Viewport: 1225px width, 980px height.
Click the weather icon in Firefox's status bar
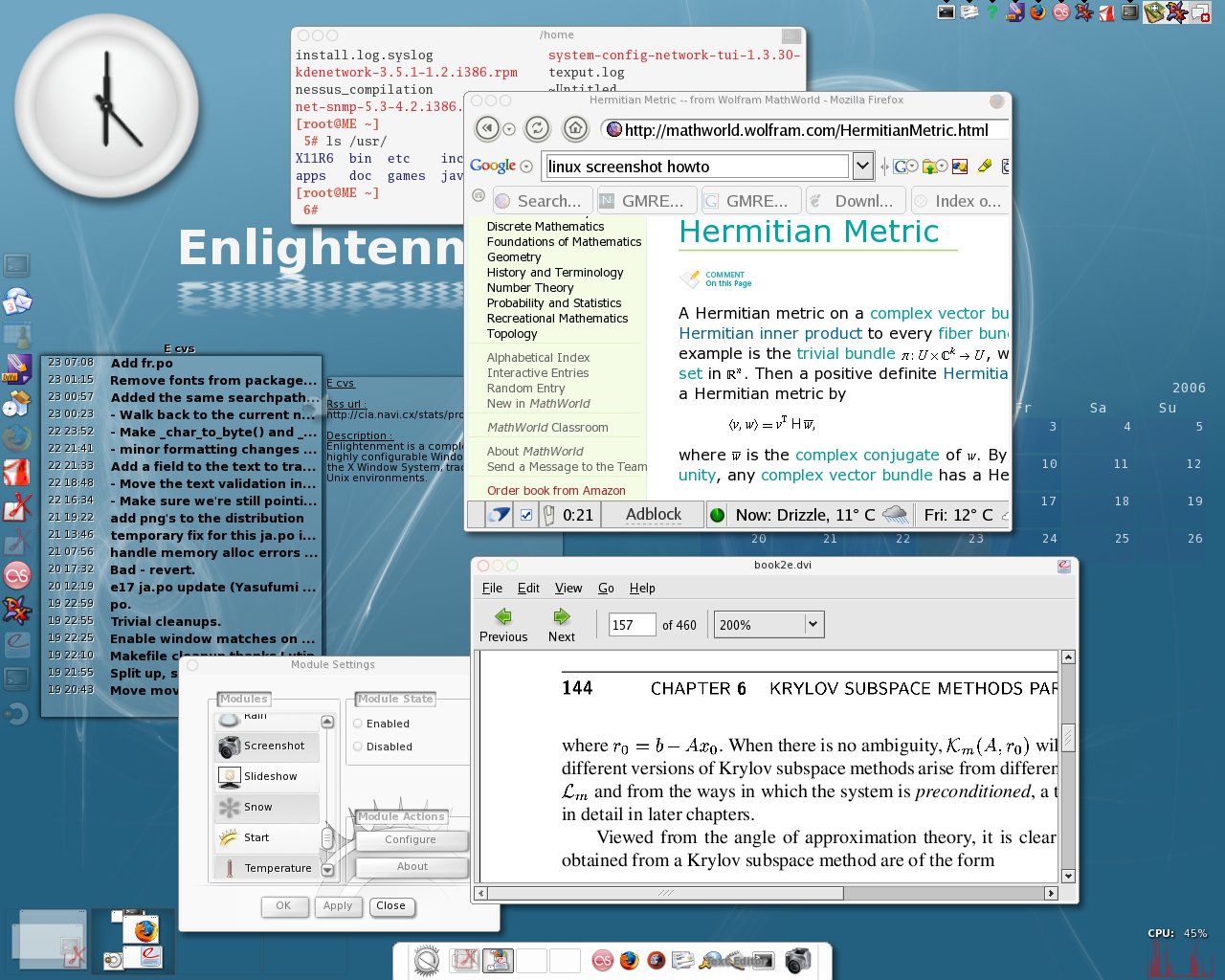point(895,515)
